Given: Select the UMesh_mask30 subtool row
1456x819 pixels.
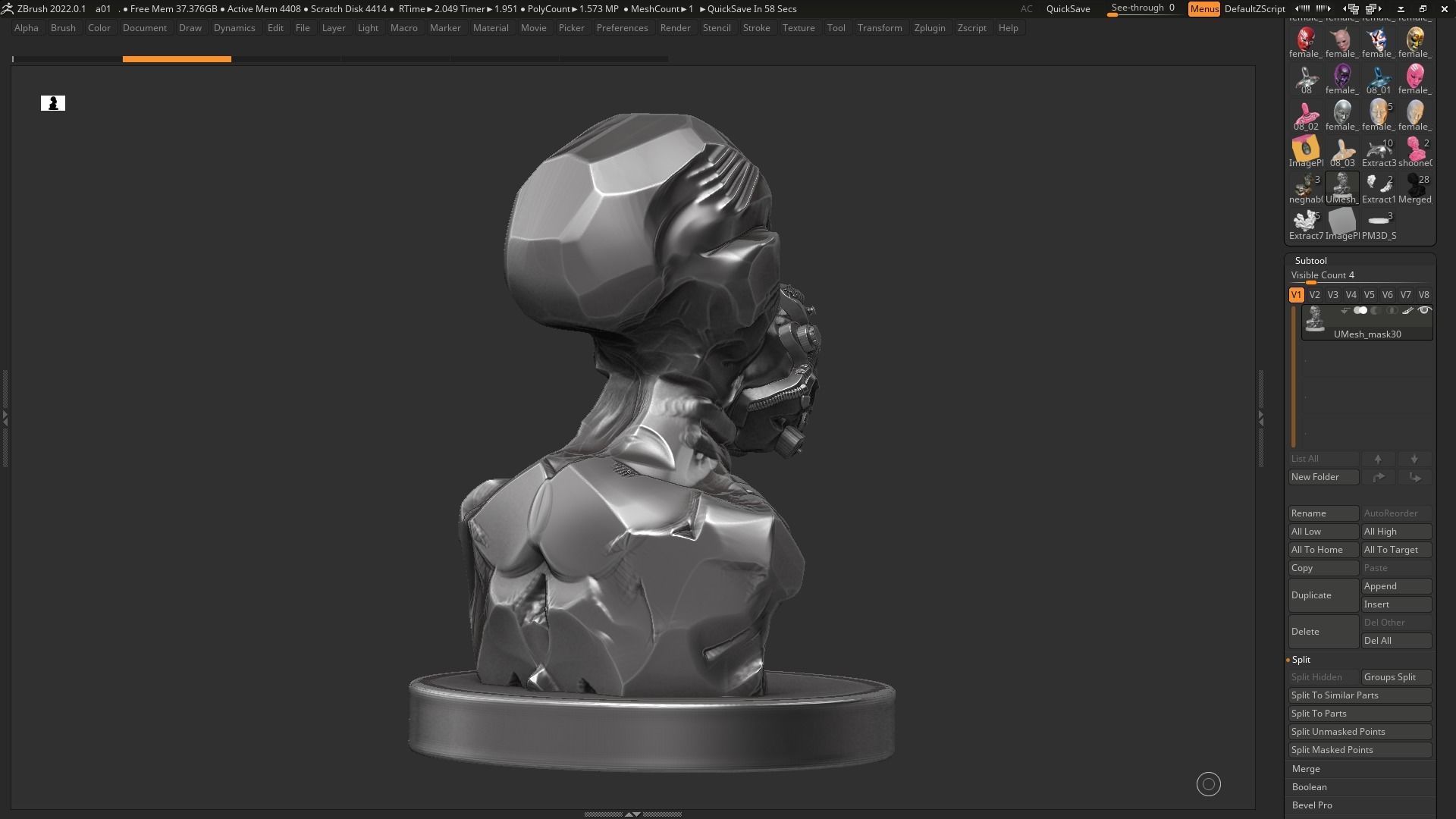Looking at the screenshot, I should (1367, 323).
